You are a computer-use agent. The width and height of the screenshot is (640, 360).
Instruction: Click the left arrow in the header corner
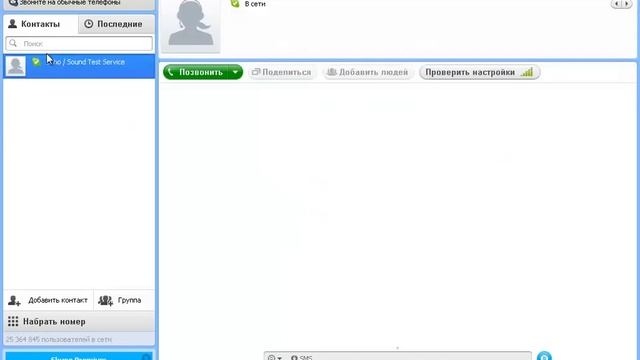(x=616, y=4)
